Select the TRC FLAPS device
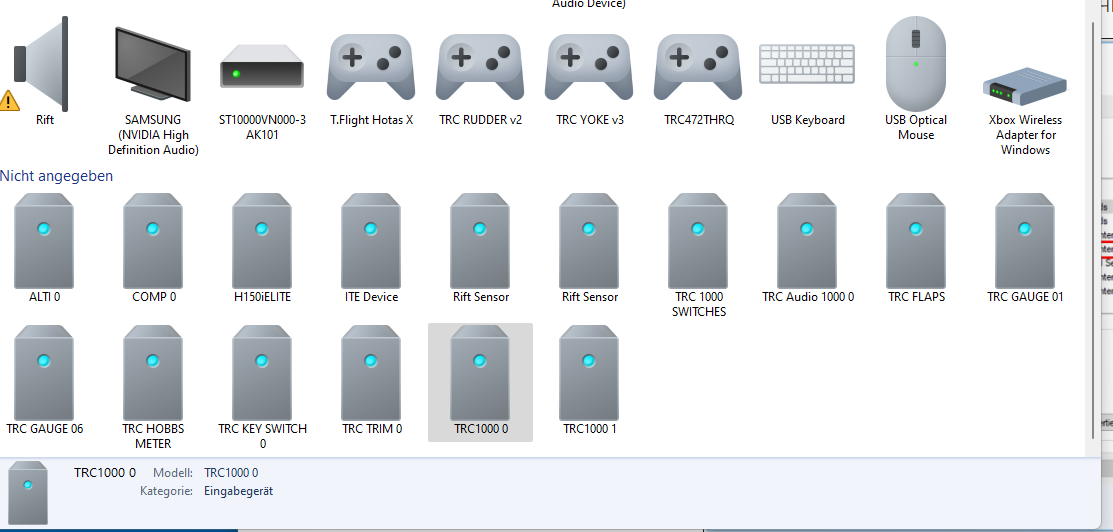This screenshot has width=1113, height=532. coord(916,249)
